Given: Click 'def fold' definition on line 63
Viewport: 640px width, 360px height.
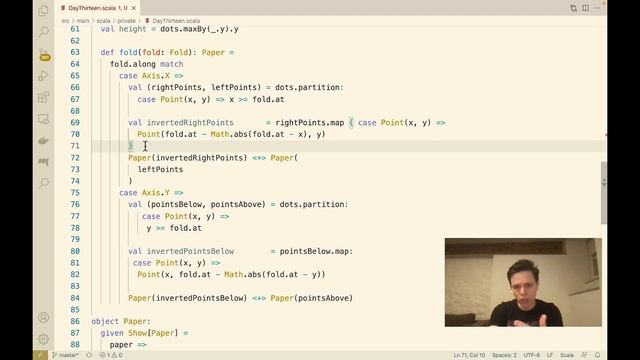Looking at the screenshot, I should pos(119,52).
